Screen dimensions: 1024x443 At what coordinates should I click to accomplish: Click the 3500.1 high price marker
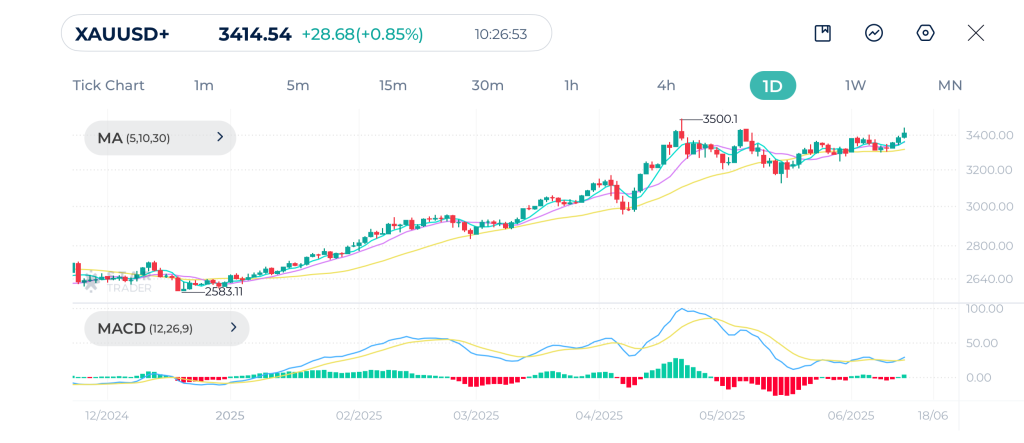(x=720, y=119)
